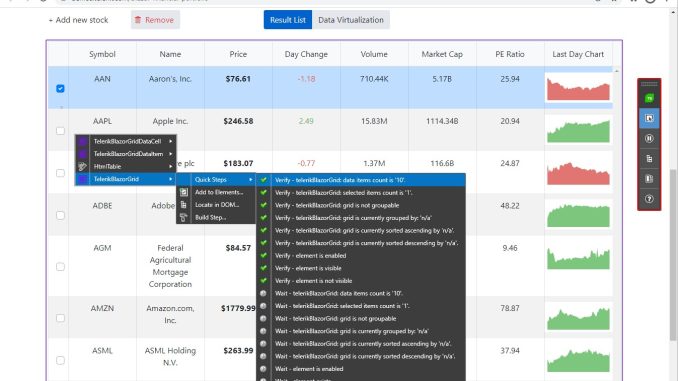Image resolution: width=678 pixels, height=381 pixels.
Task: Choose Build Step menu entry
Action: (216, 217)
